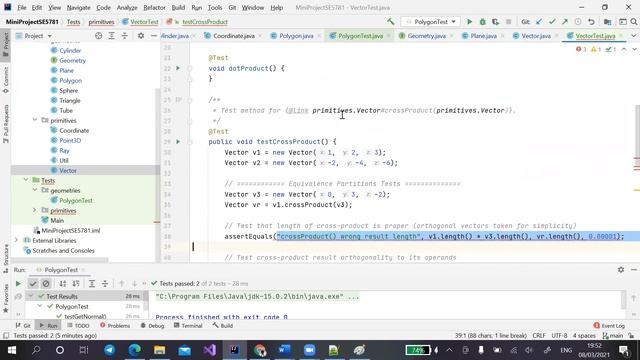Image resolution: width=640 pixels, height=360 pixels.
Task: Open Git history clock icon
Action: tap(578, 22)
